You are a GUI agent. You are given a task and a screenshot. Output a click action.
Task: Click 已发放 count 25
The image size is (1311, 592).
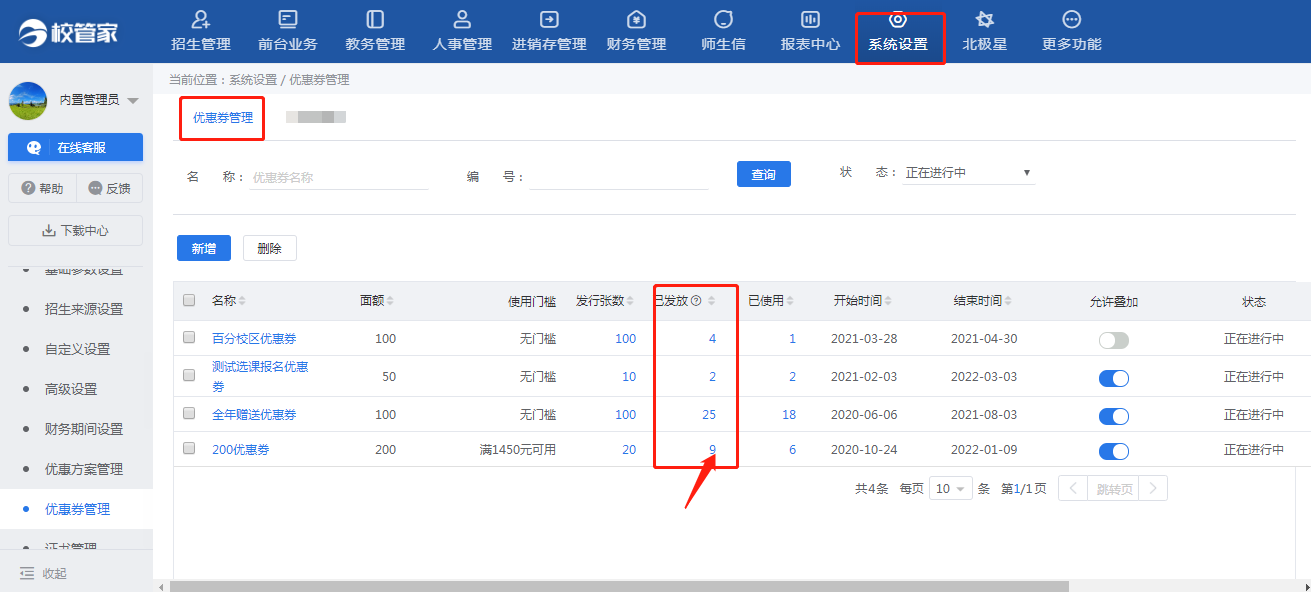tap(709, 415)
